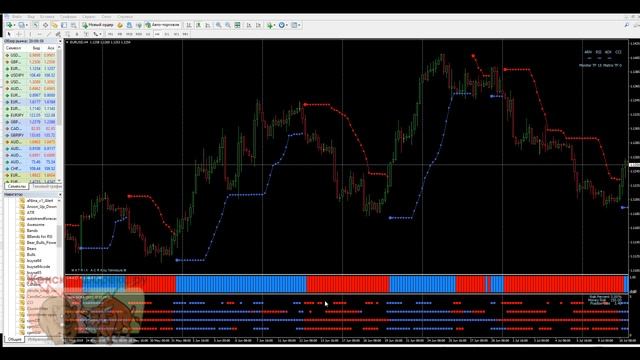Toggle the Terminal window toolbar icon

(x=64, y=25)
